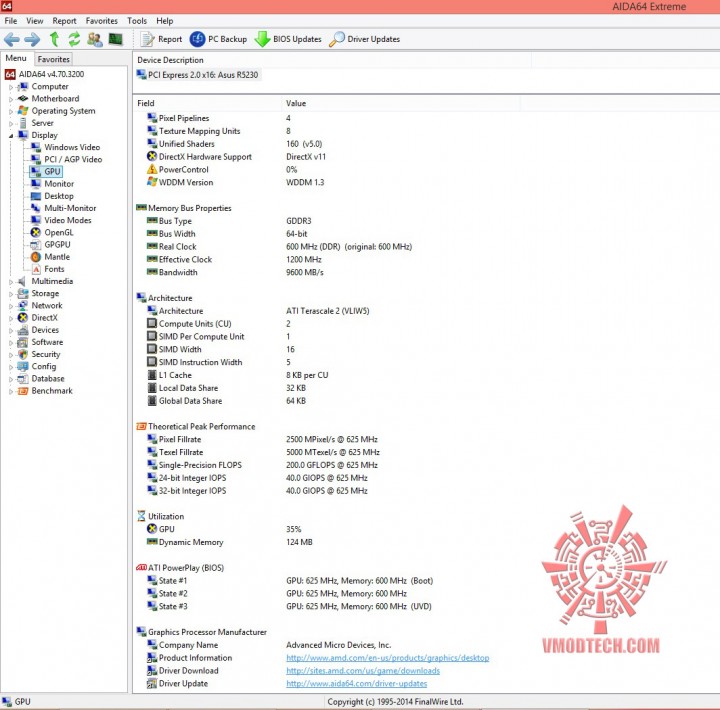Open the Driver Update aida64.com link

356,684
